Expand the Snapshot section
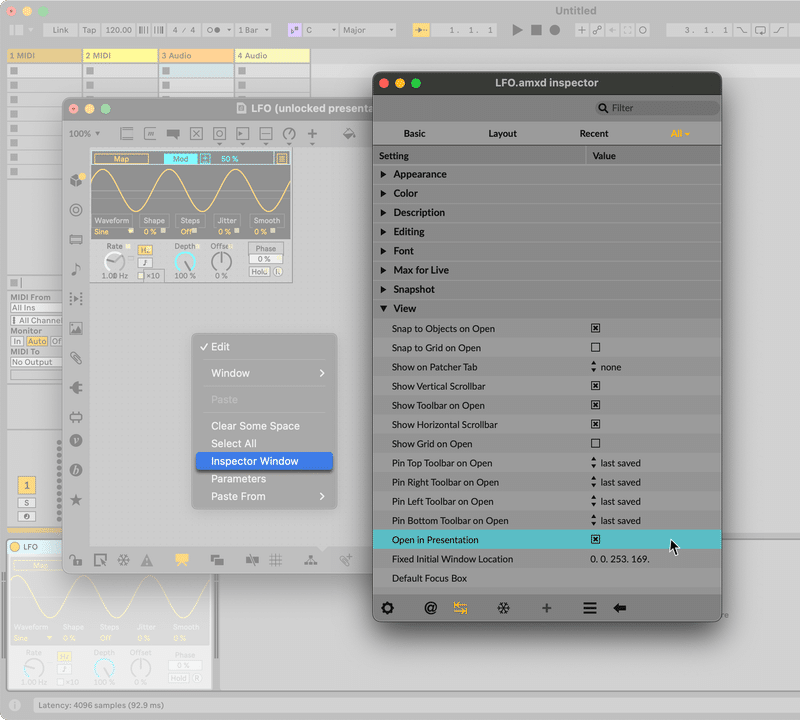 [x=383, y=289]
